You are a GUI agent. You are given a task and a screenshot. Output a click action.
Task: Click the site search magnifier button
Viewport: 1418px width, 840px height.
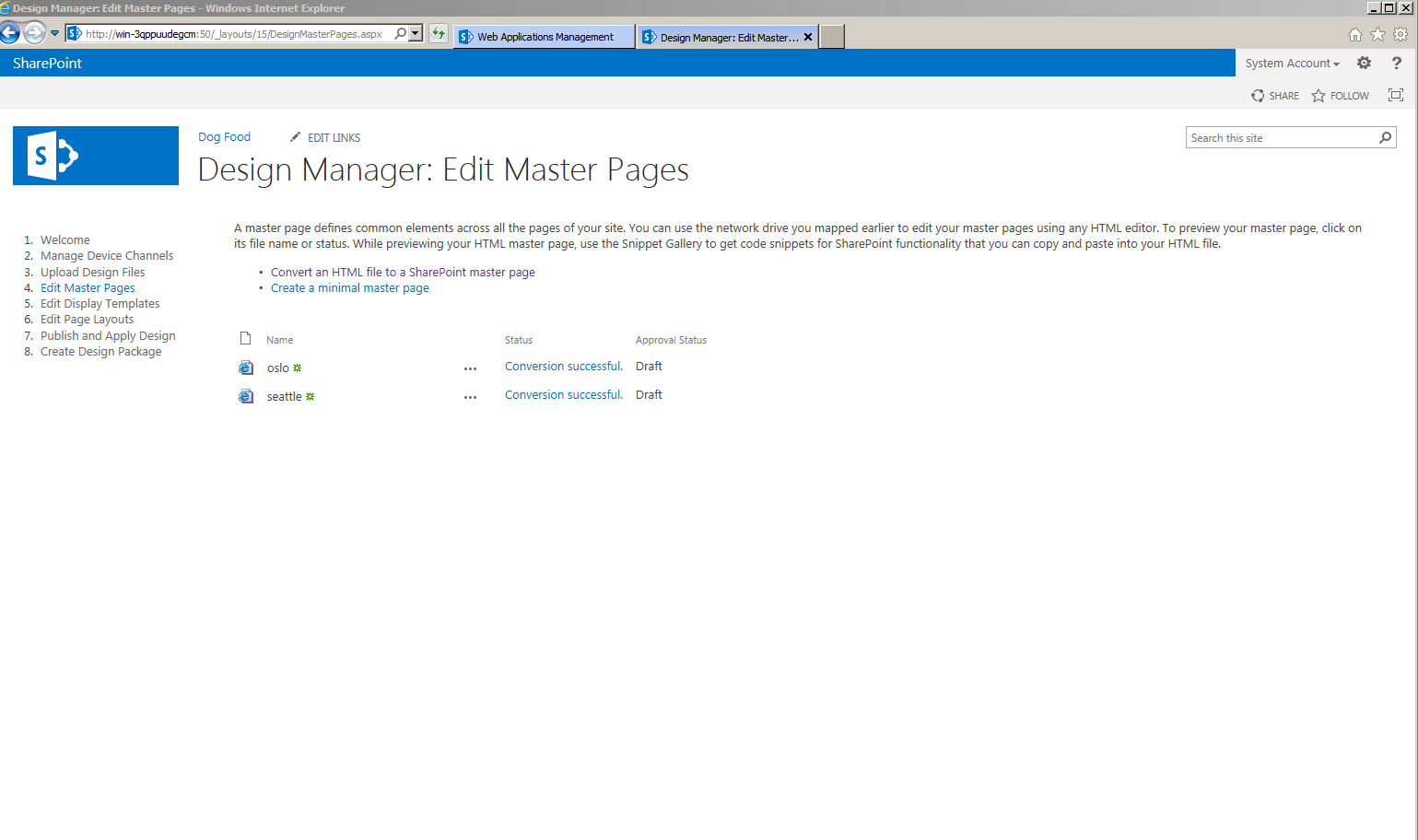point(1385,137)
